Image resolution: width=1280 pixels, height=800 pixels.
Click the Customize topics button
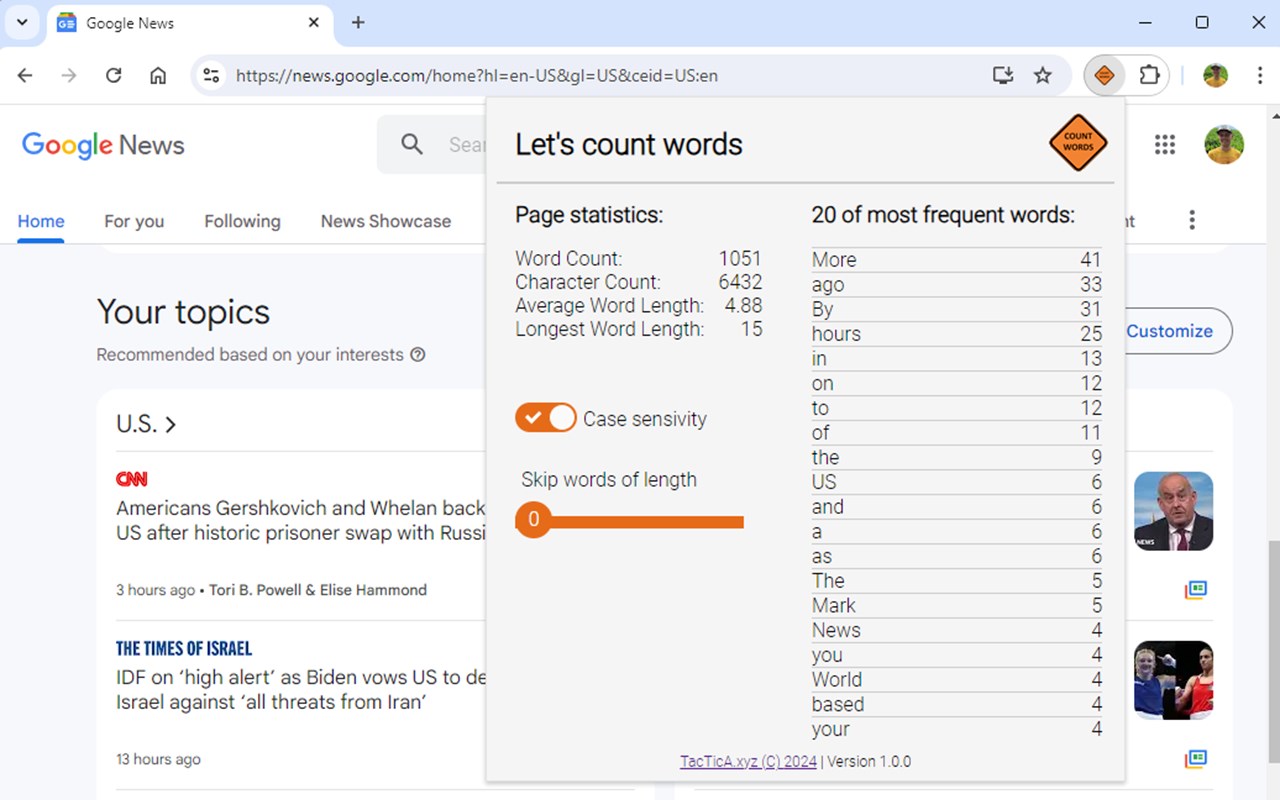[1170, 331]
